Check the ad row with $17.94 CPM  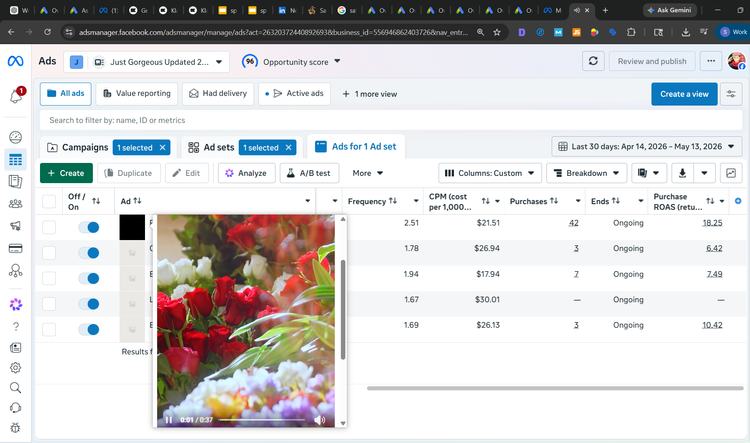point(49,278)
